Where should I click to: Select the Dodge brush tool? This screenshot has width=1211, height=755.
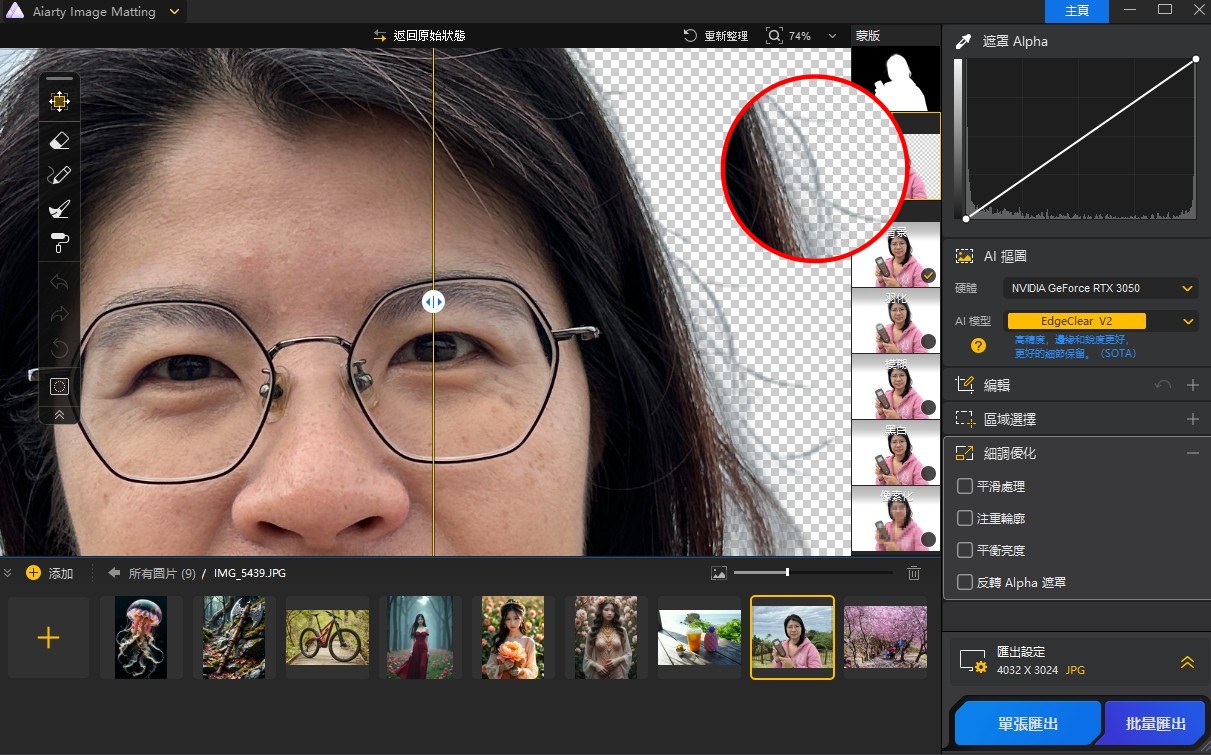pyautogui.click(x=59, y=209)
